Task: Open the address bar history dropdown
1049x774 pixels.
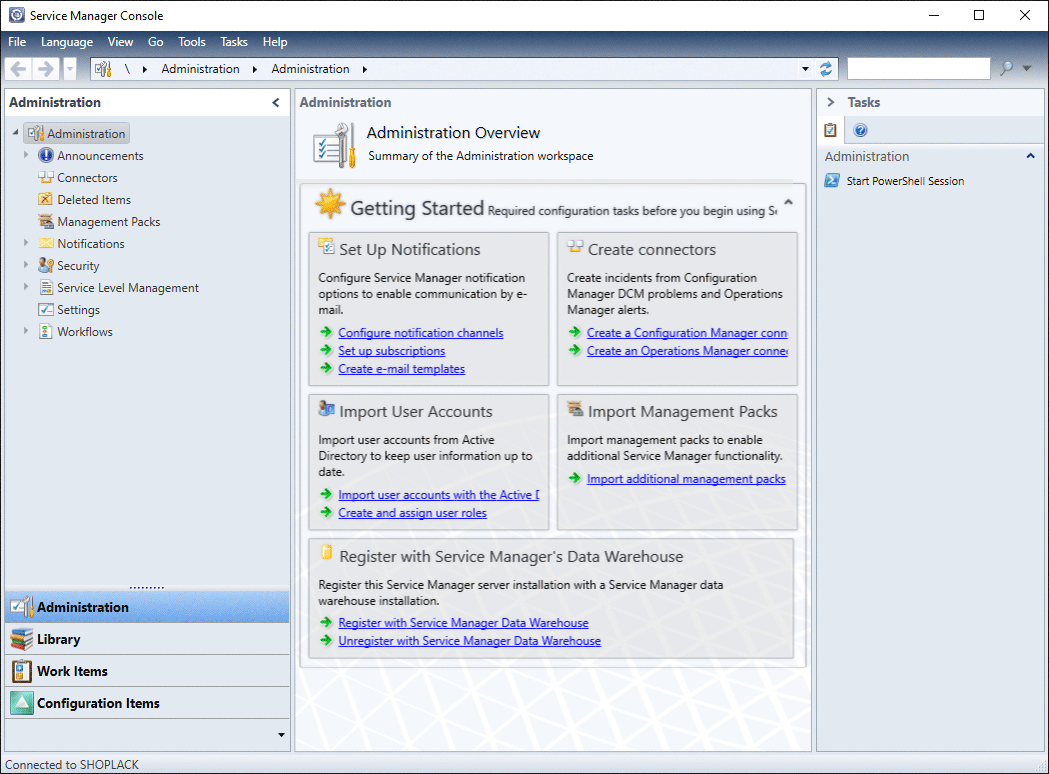Action: [805, 69]
